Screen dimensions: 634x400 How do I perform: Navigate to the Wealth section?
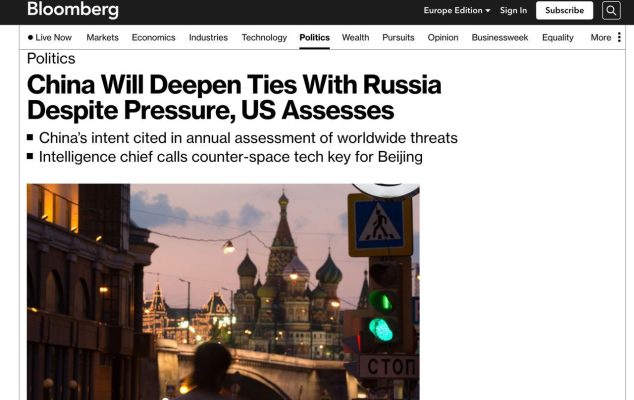(355, 38)
